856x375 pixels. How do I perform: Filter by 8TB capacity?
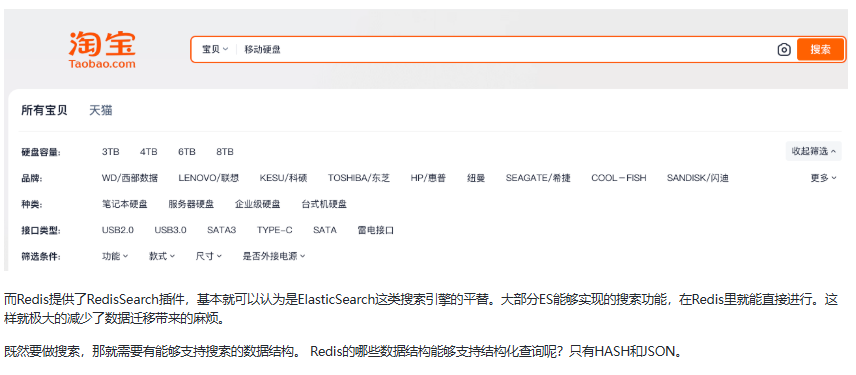coord(224,152)
